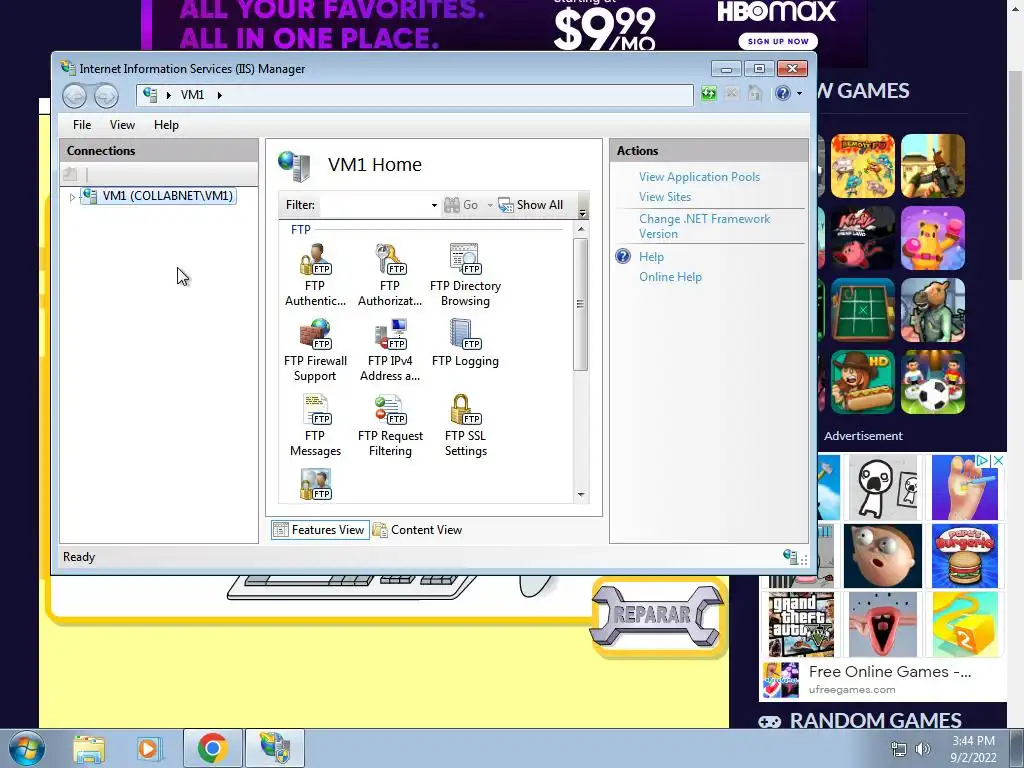The width and height of the screenshot is (1024, 768).
Task: Click the green Refresh page icon
Action: (x=709, y=94)
